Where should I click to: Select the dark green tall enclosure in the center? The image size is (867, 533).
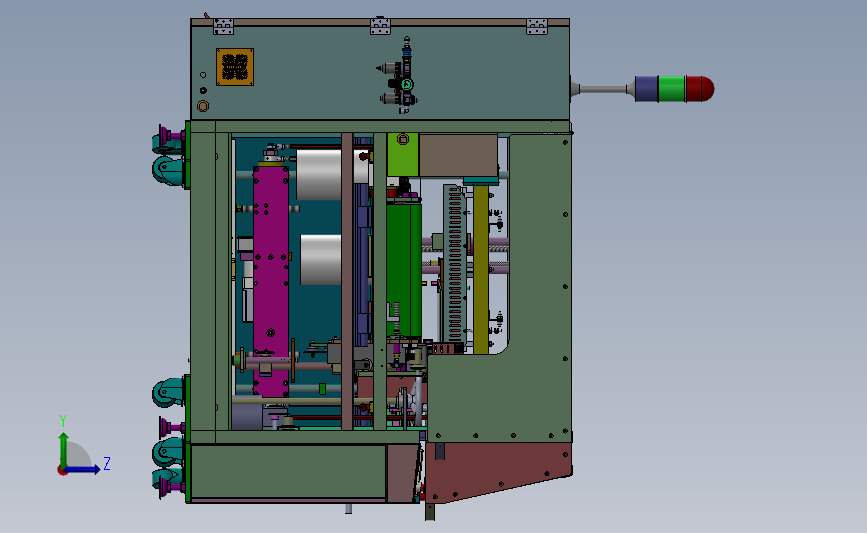(404, 270)
